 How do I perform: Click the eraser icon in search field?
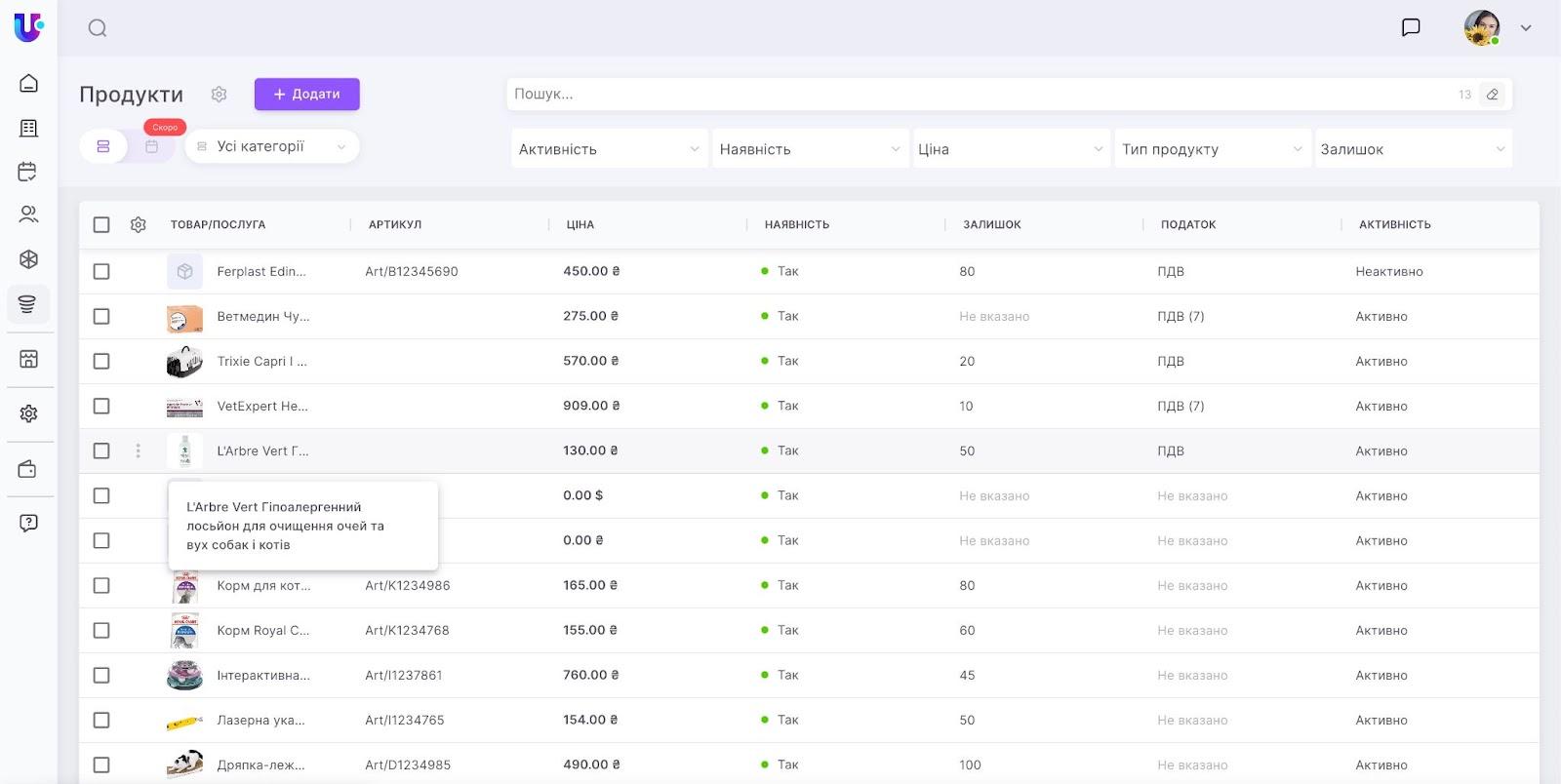pos(1492,95)
